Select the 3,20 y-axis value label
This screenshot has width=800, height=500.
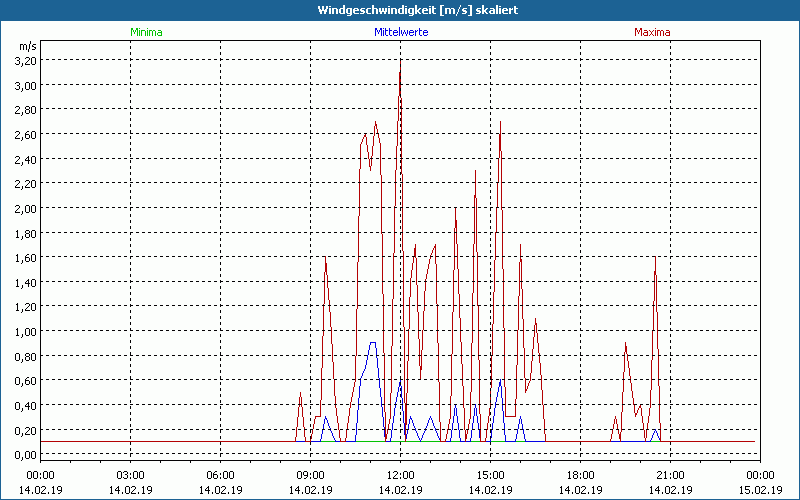25,60
